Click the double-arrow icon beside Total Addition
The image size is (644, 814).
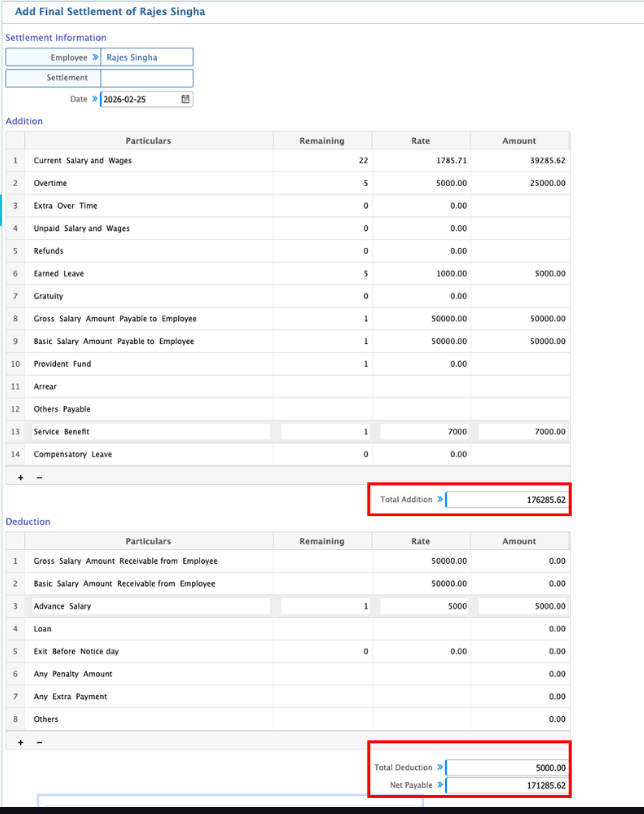click(440, 499)
